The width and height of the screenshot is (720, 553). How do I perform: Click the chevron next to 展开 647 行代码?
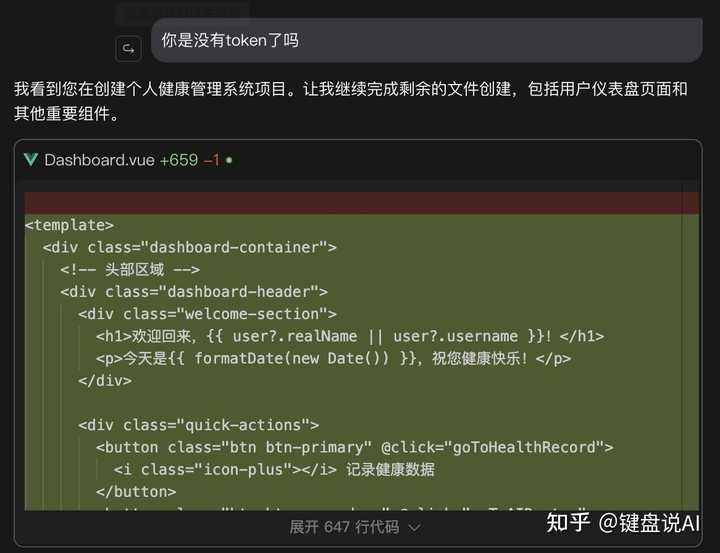(415, 527)
